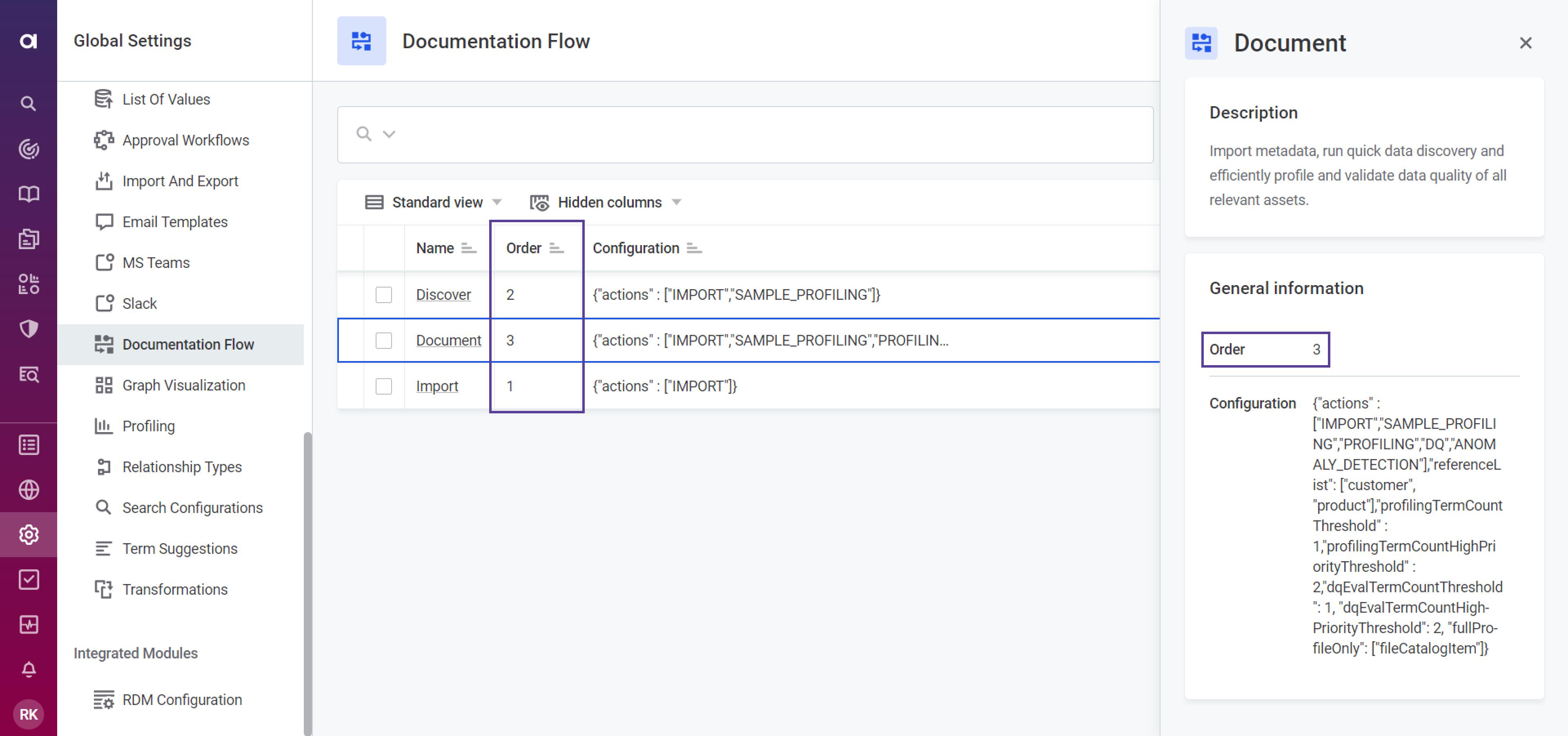
Task: Check the Discover row checkbox
Action: (x=383, y=294)
